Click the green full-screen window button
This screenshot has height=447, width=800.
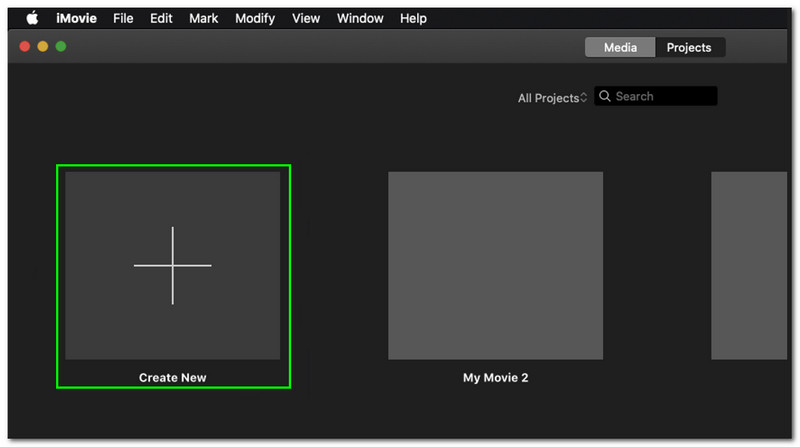61,46
